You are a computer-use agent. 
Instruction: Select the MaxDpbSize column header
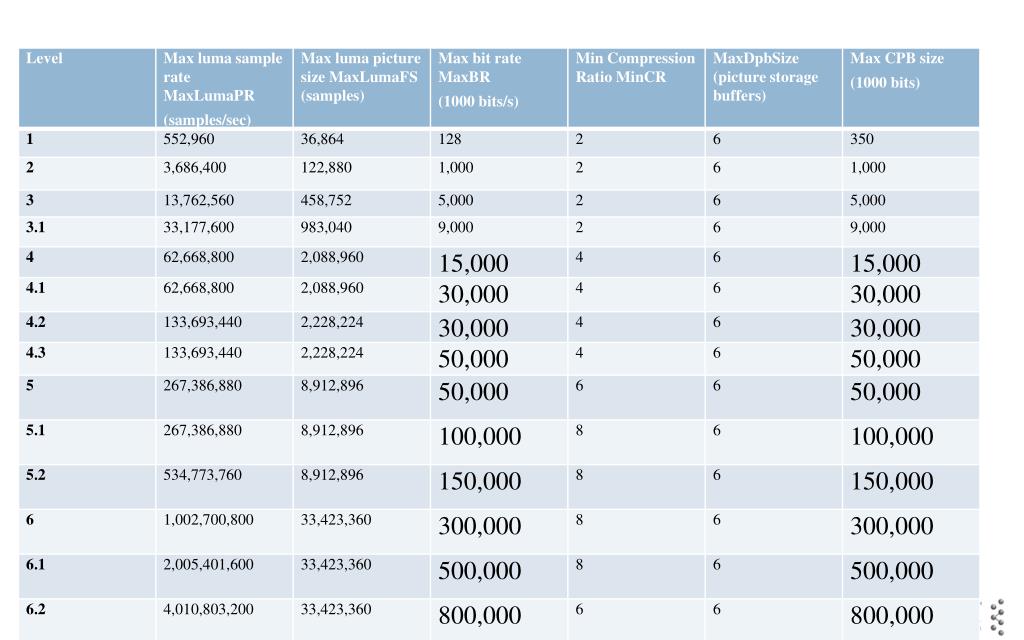pos(774,88)
